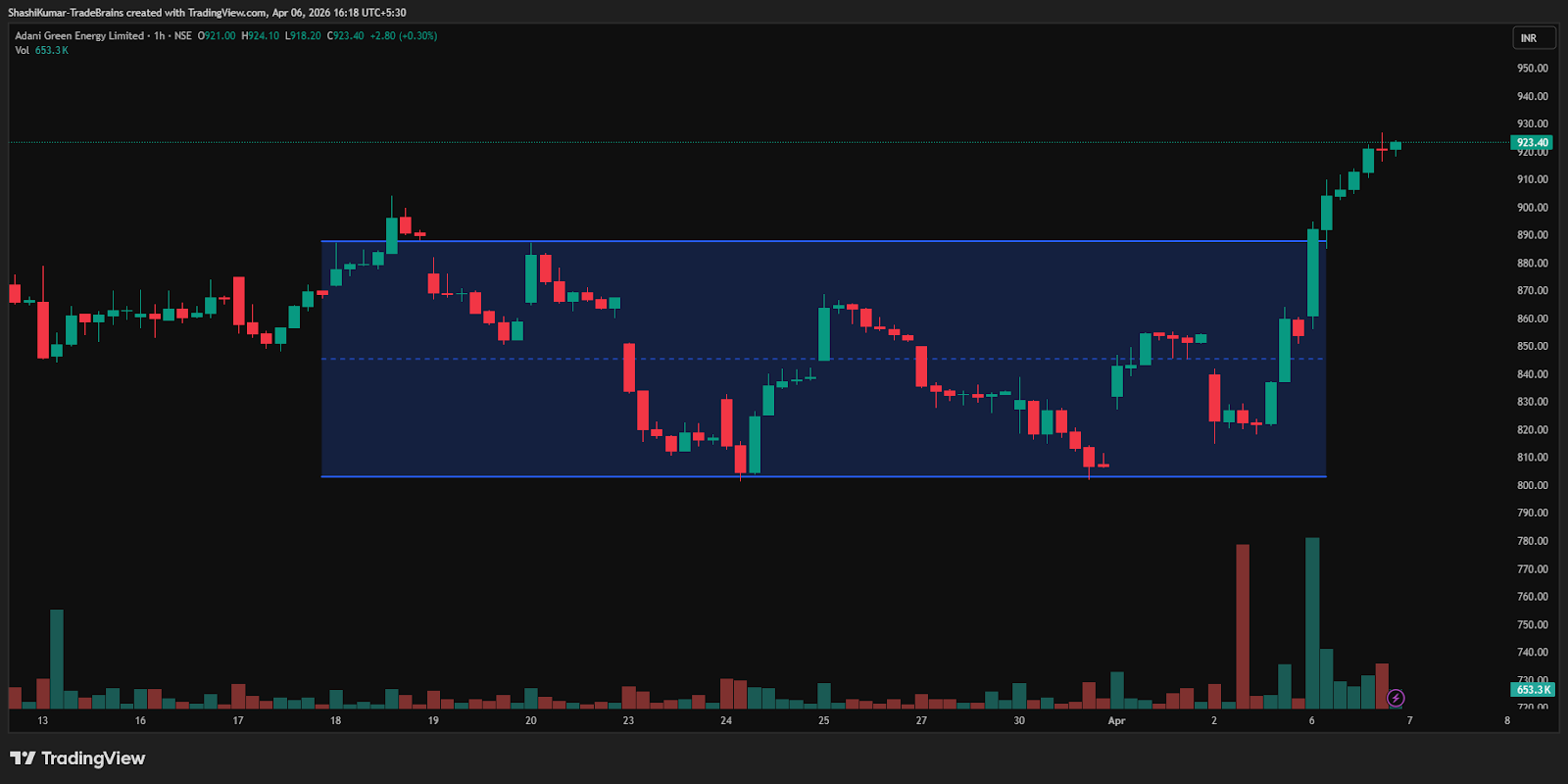Click the Adani Green Energy Limited title

pyautogui.click(x=79, y=36)
